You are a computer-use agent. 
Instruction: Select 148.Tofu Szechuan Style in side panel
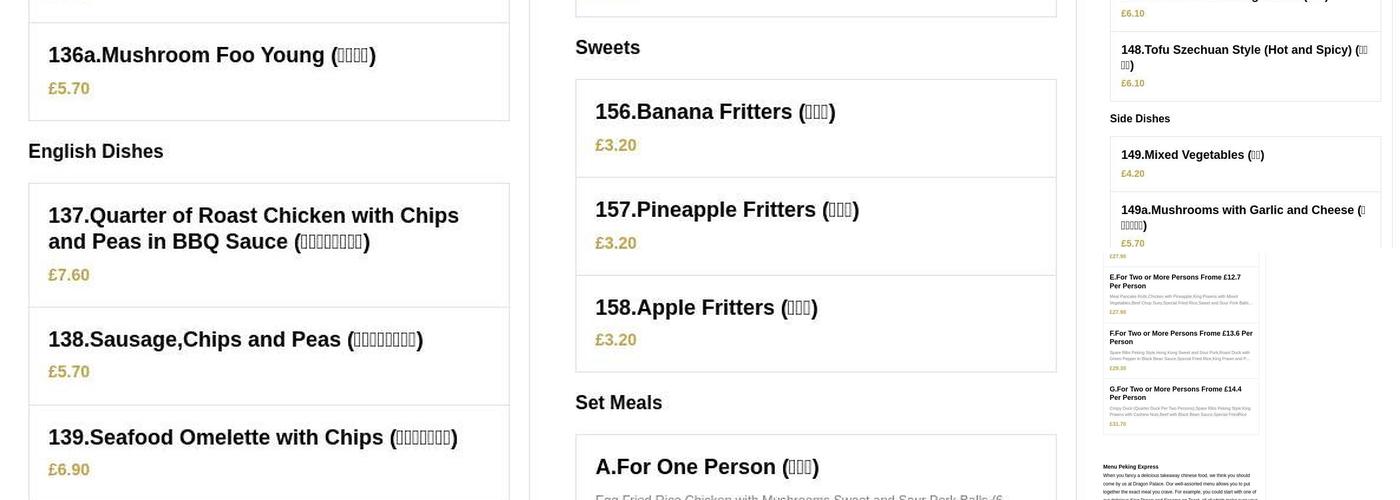(1244, 57)
